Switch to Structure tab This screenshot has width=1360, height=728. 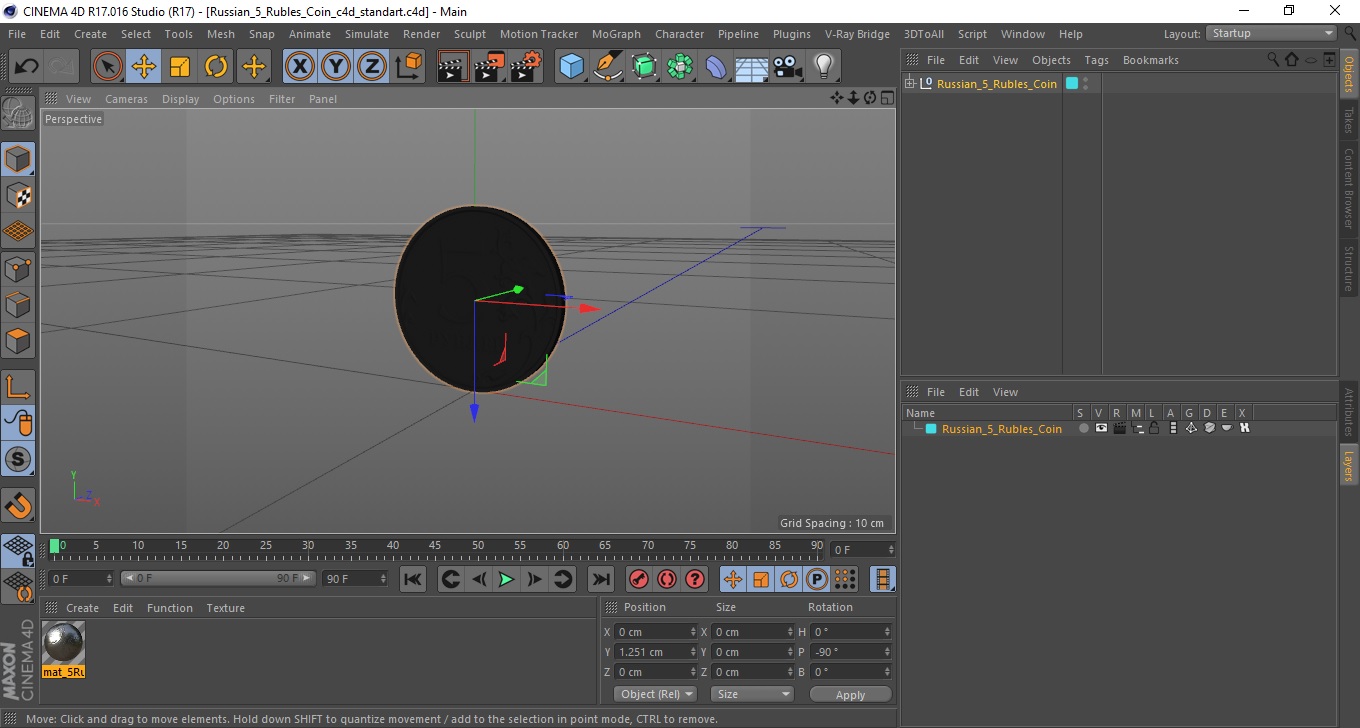point(1349,268)
